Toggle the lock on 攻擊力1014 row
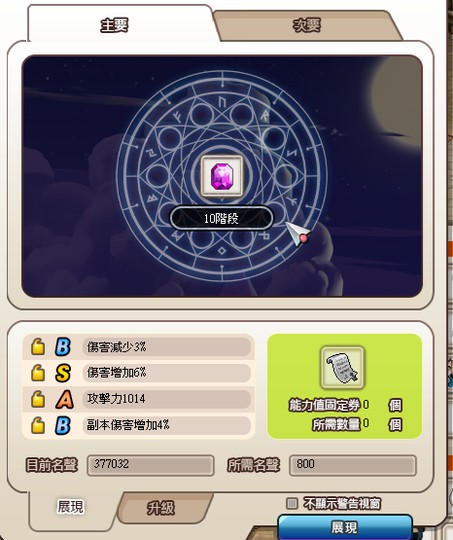This screenshot has height=540, width=453. pos(38,399)
